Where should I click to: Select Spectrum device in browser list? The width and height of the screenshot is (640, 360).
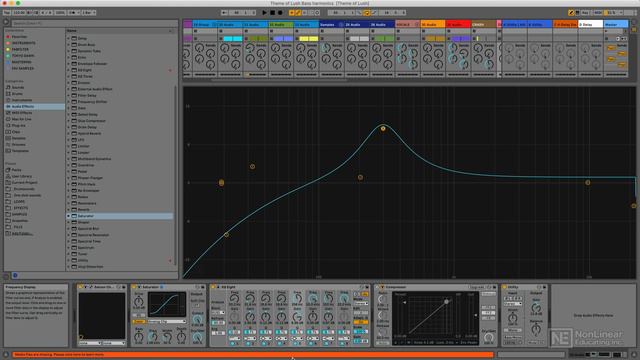86,247
